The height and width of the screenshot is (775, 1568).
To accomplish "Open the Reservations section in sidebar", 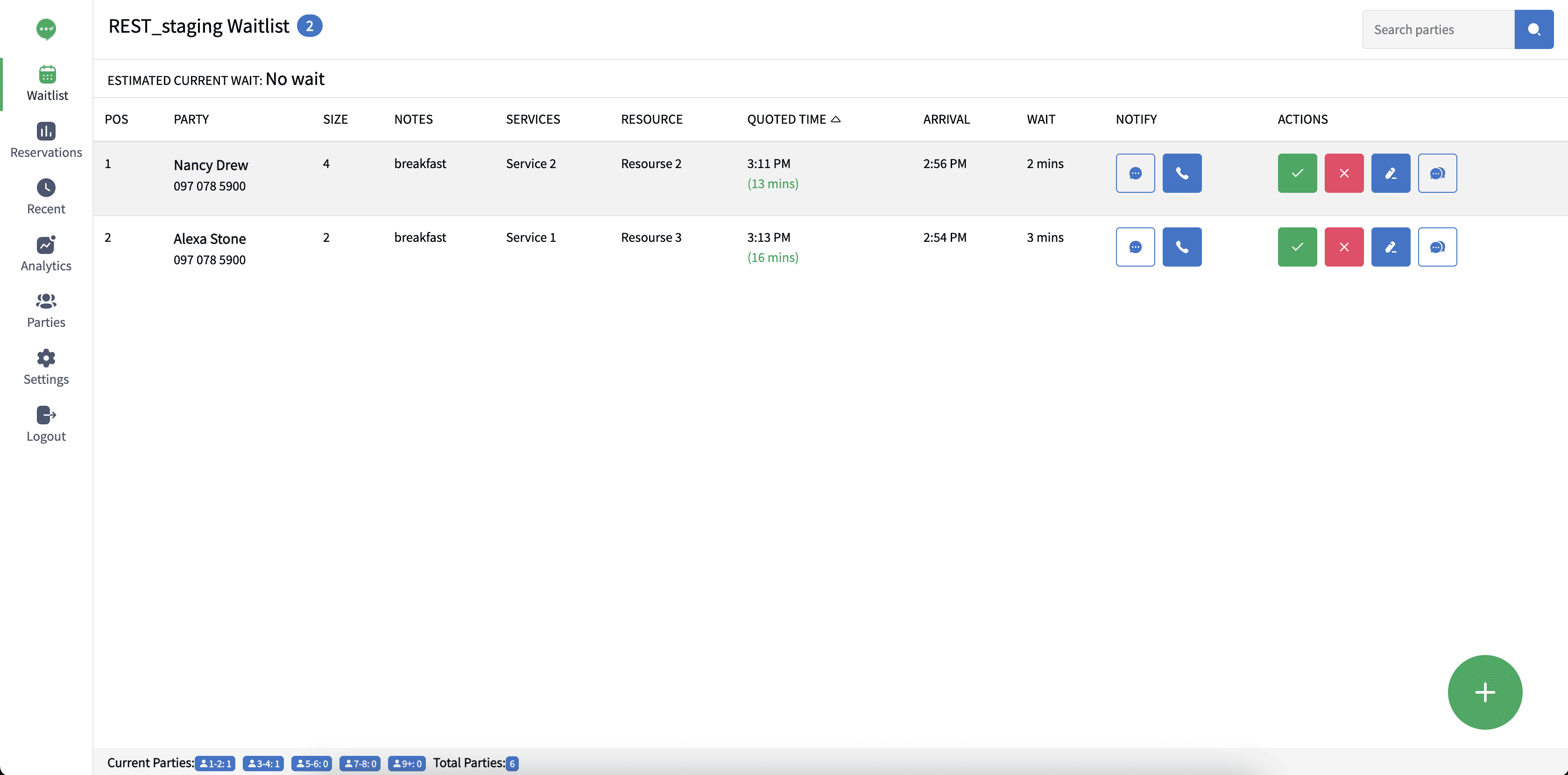I will pos(46,140).
